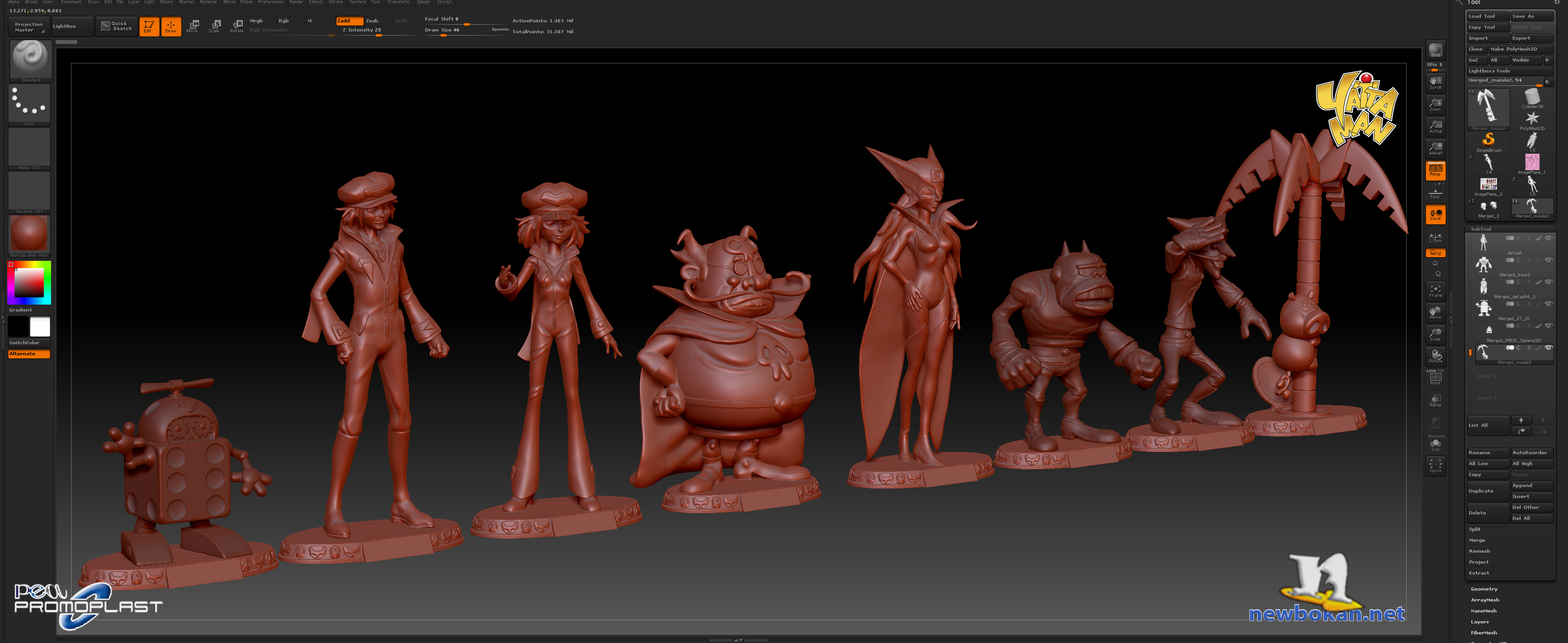Expand the NanoMesh section

pyautogui.click(x=1483, y=611)
